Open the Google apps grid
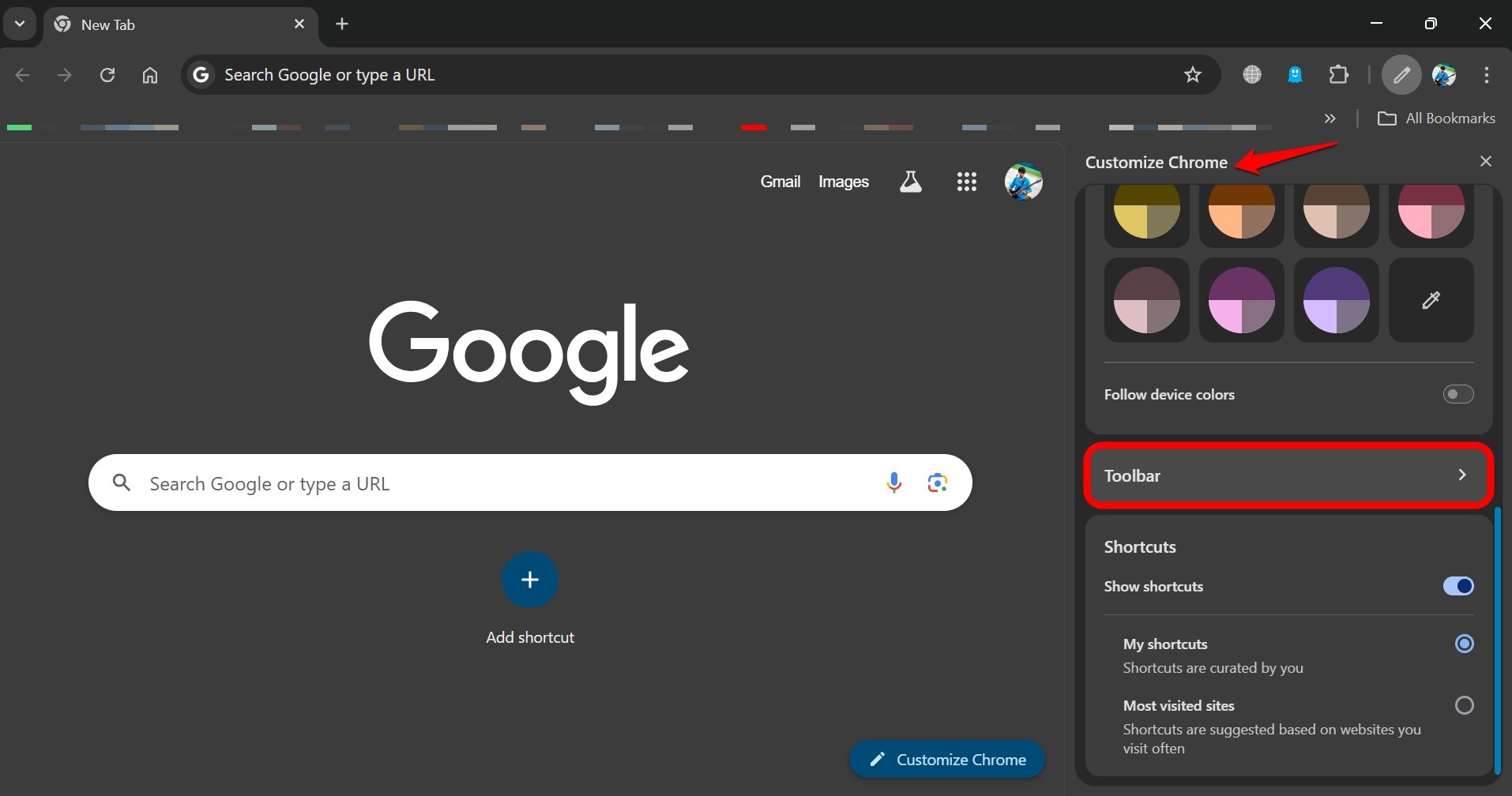Viewport: 1512px width, 796px height. pos(966,181)
